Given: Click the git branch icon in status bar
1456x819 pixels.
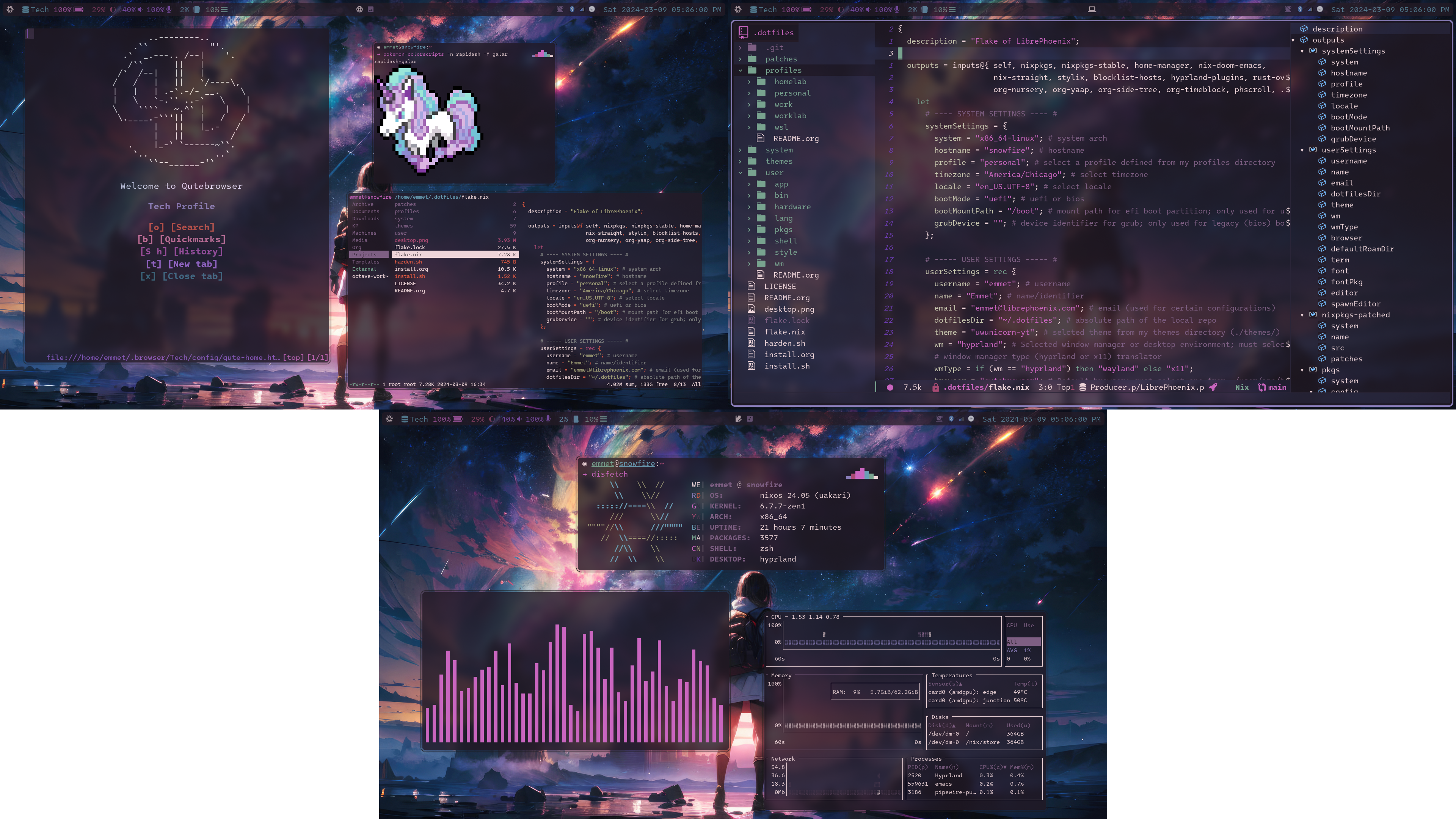Looking at the screenshot, I should tap(1261, 387).
